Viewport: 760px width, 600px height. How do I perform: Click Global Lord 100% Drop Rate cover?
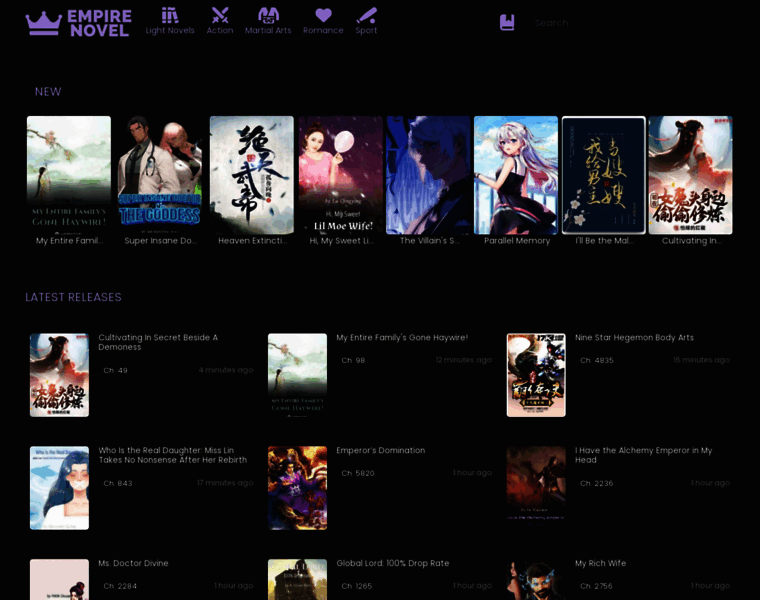pos(298,580)
